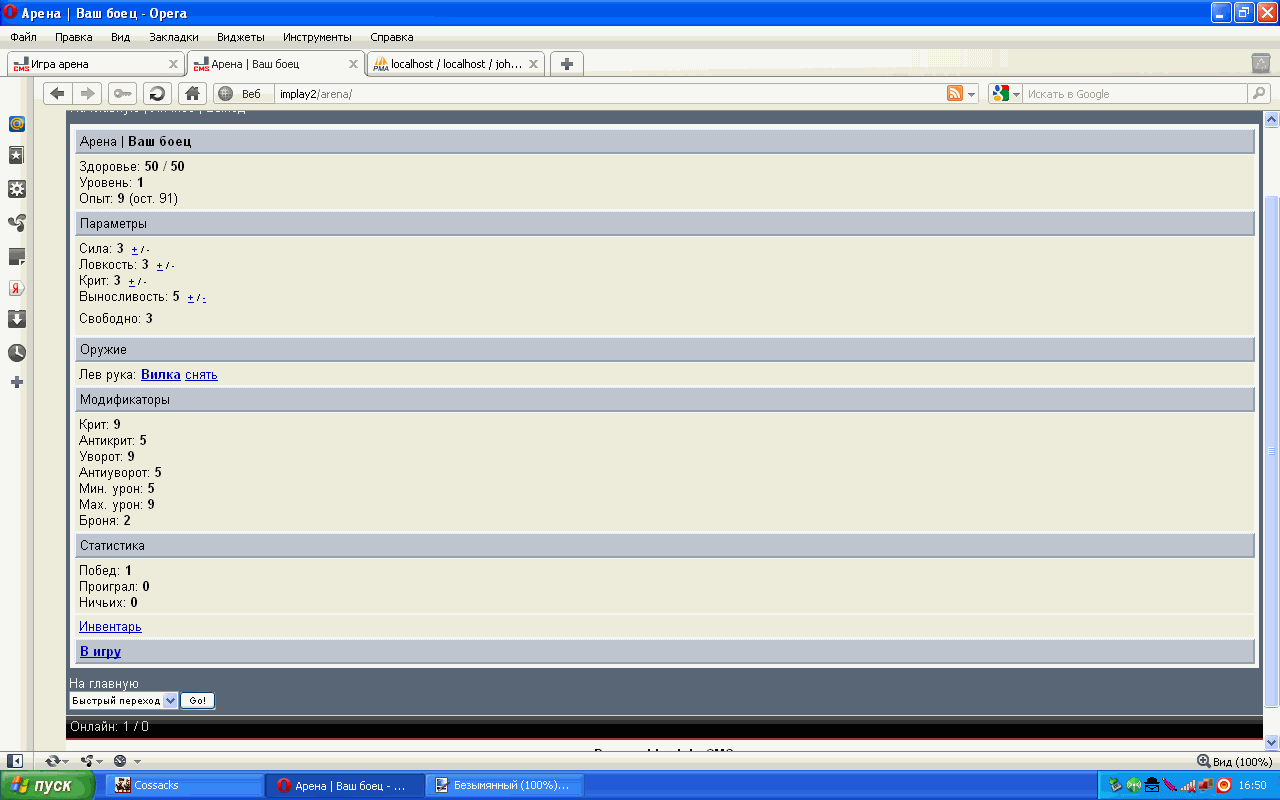The image size is (1280, 800).
Task: Open the Инструменты menu
Action: [x=317, y=37]
